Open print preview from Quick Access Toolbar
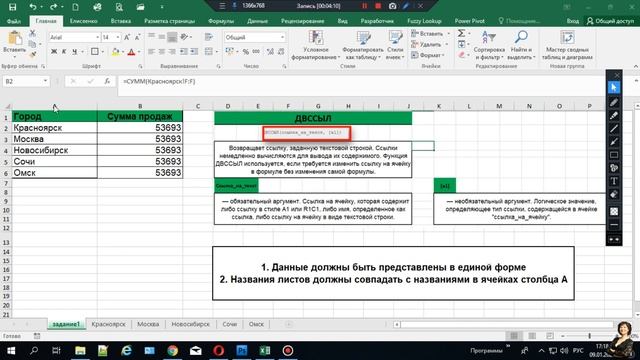 [119, 7]
